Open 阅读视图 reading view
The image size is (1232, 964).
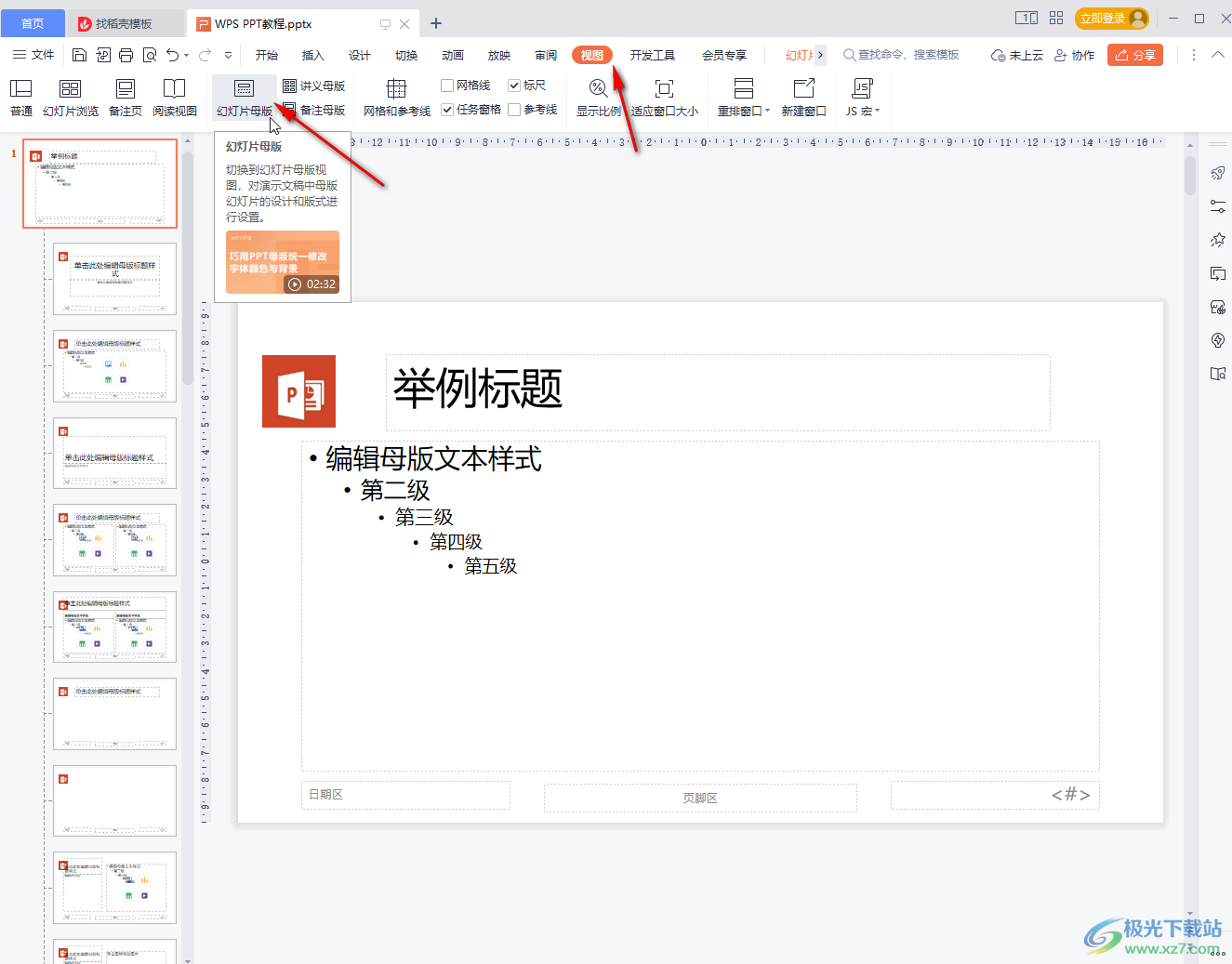[x=175, y=98]
